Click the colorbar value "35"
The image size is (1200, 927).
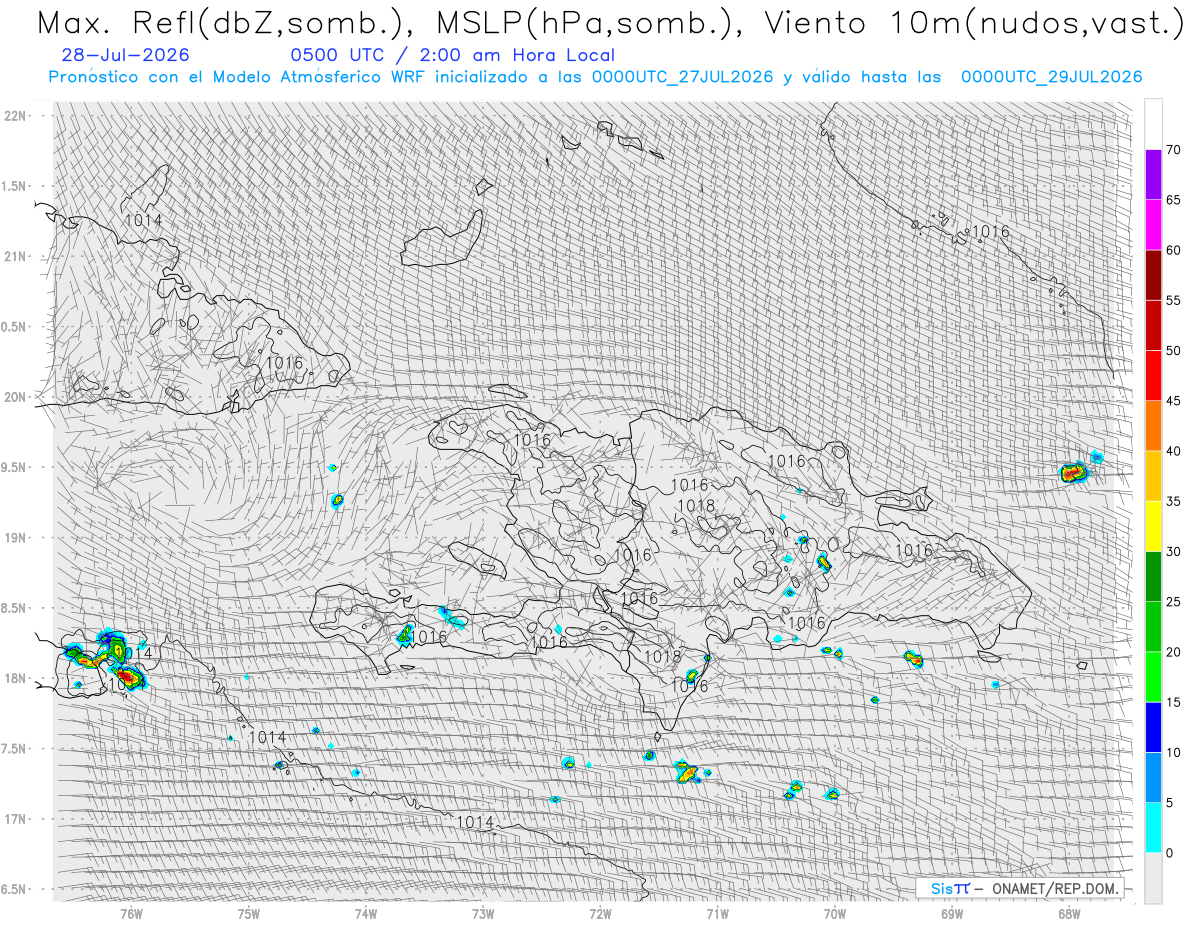coord(1174,501)
